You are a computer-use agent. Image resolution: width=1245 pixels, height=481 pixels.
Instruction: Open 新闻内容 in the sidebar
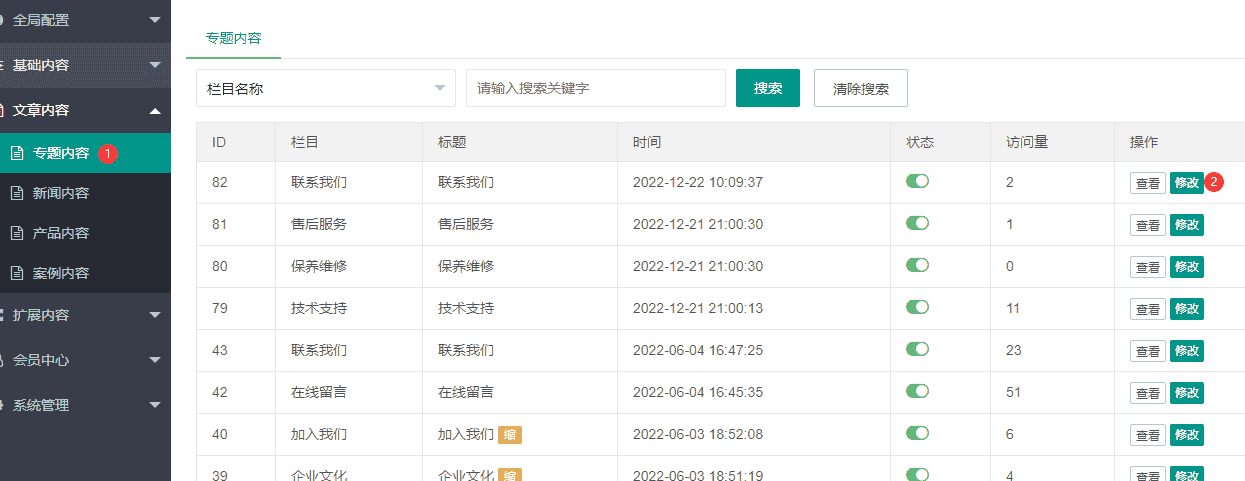click(85, 193)
